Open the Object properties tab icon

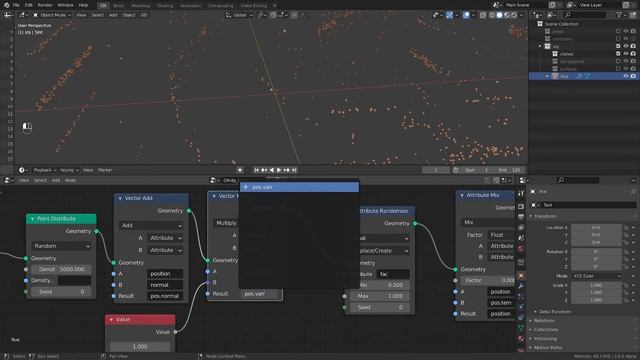tap(521, 276)
